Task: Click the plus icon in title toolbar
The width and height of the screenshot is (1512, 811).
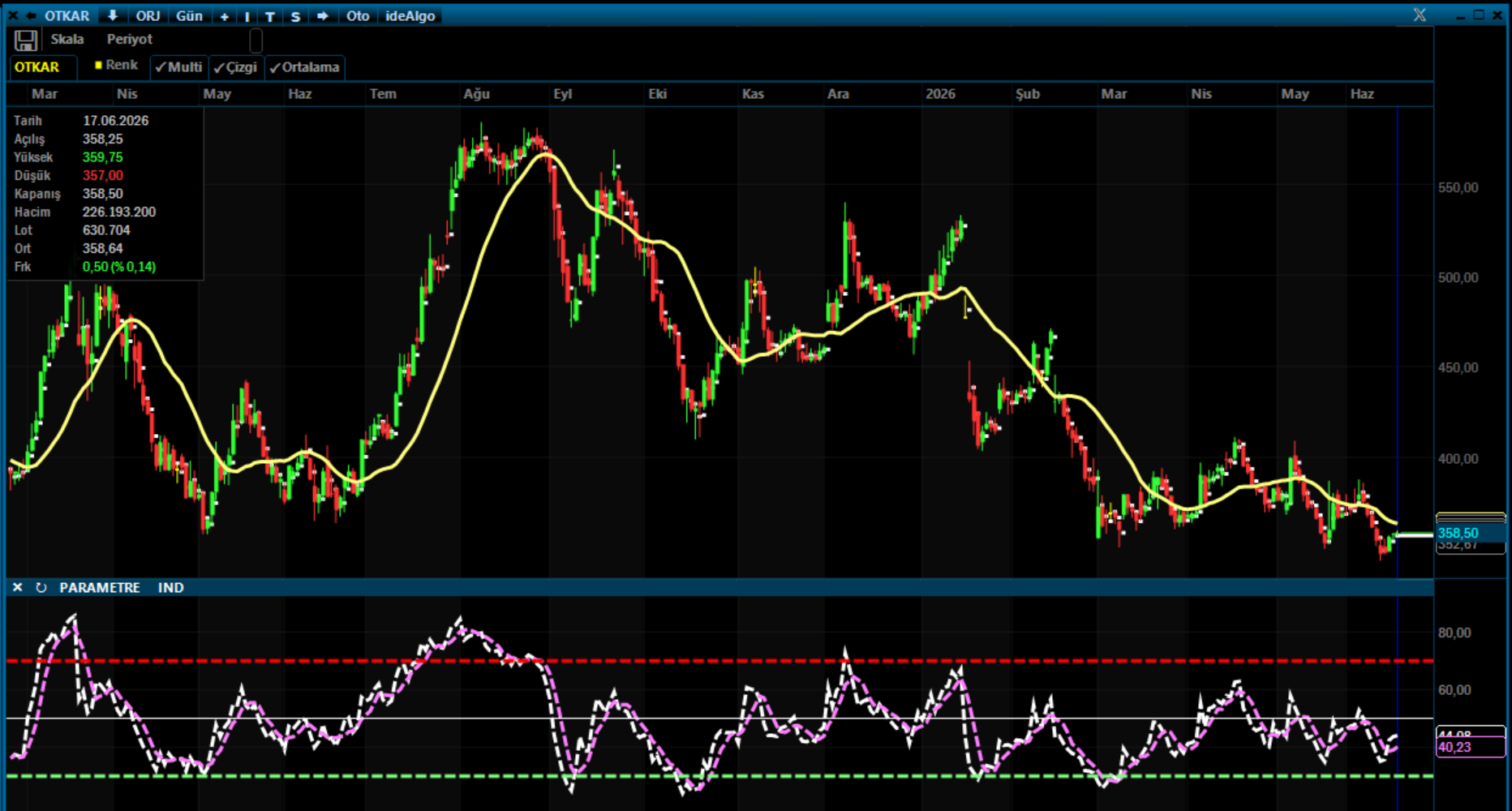Action: point(224,16)
